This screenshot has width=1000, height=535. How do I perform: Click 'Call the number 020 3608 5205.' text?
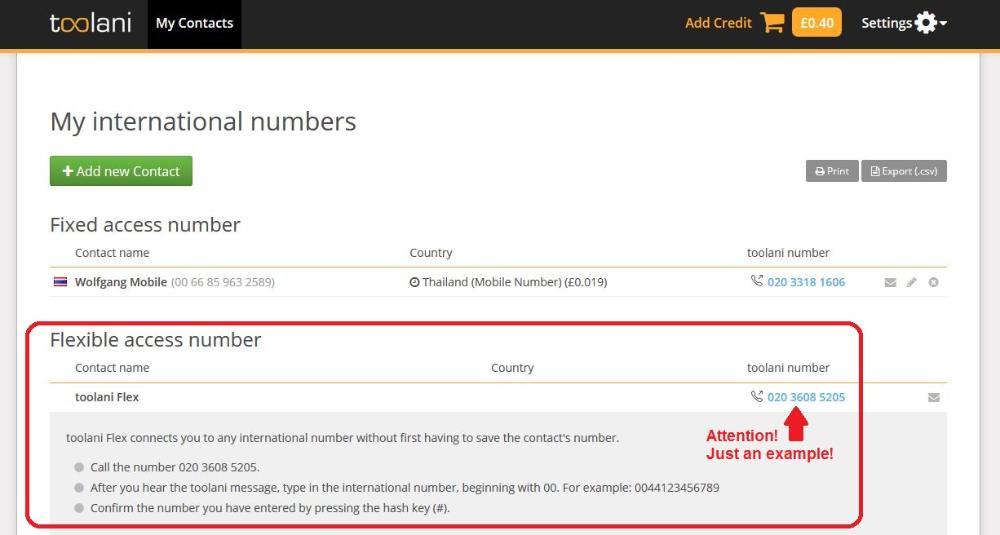(175, 467)
